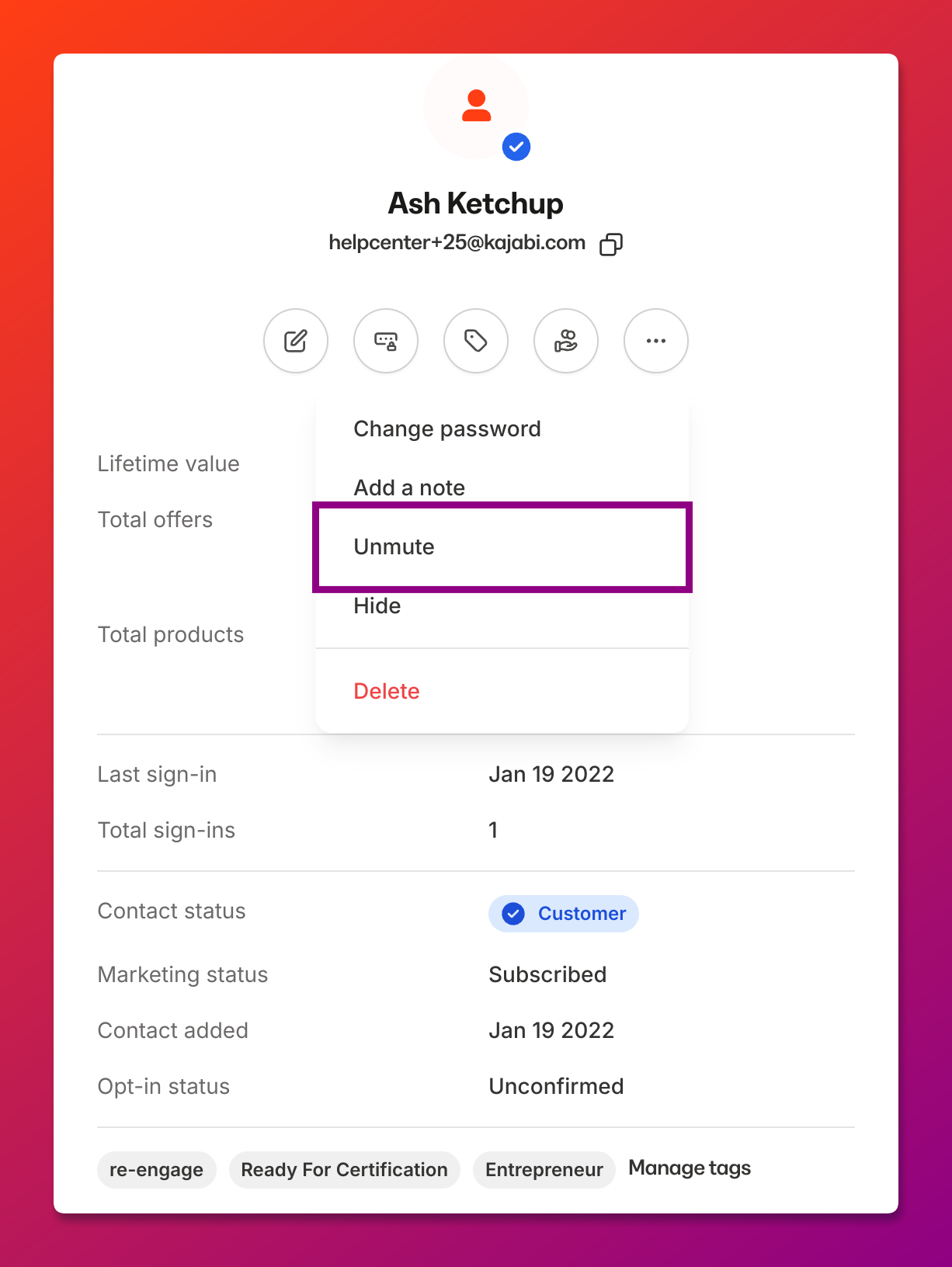Copy email address with the copy icon
The height and width of the screenshot is (1267, 952).
611,244
